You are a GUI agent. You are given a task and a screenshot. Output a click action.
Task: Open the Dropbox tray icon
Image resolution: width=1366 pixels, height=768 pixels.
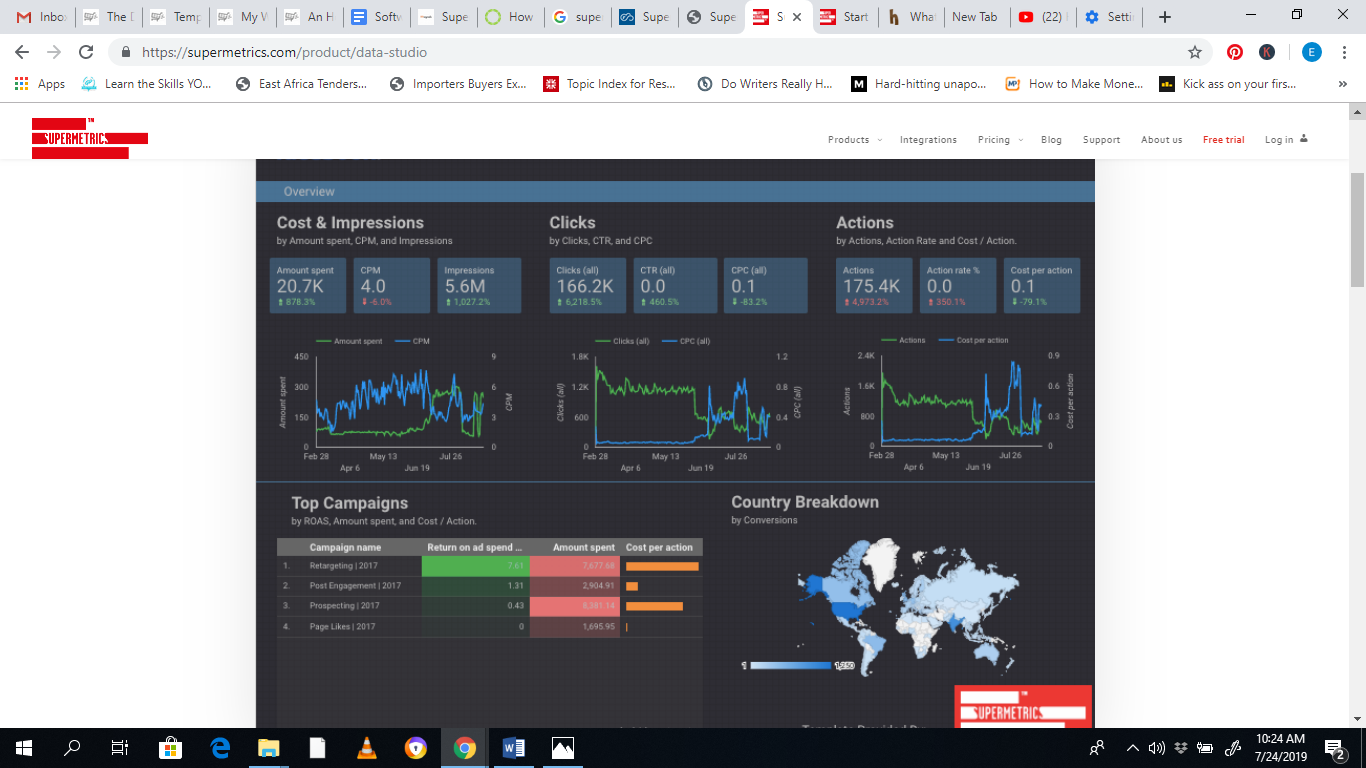tap(1180, 748)
